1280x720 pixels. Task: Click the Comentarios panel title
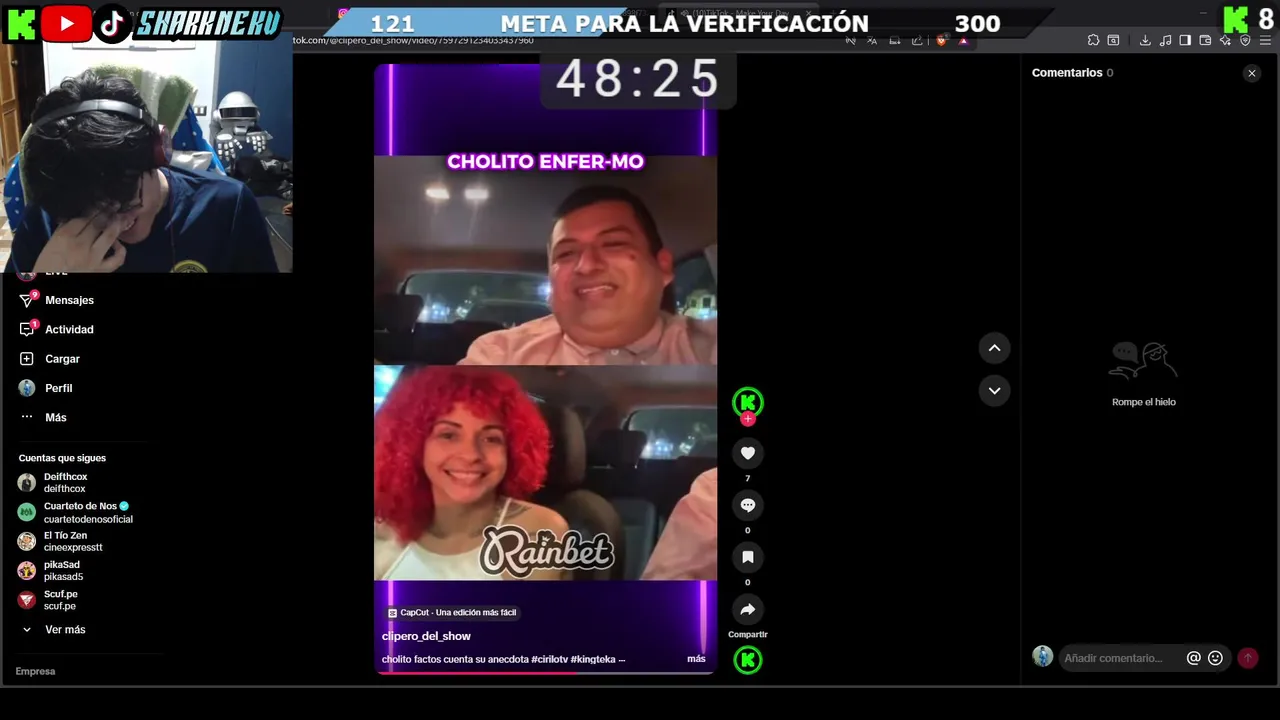point(1067,73)
